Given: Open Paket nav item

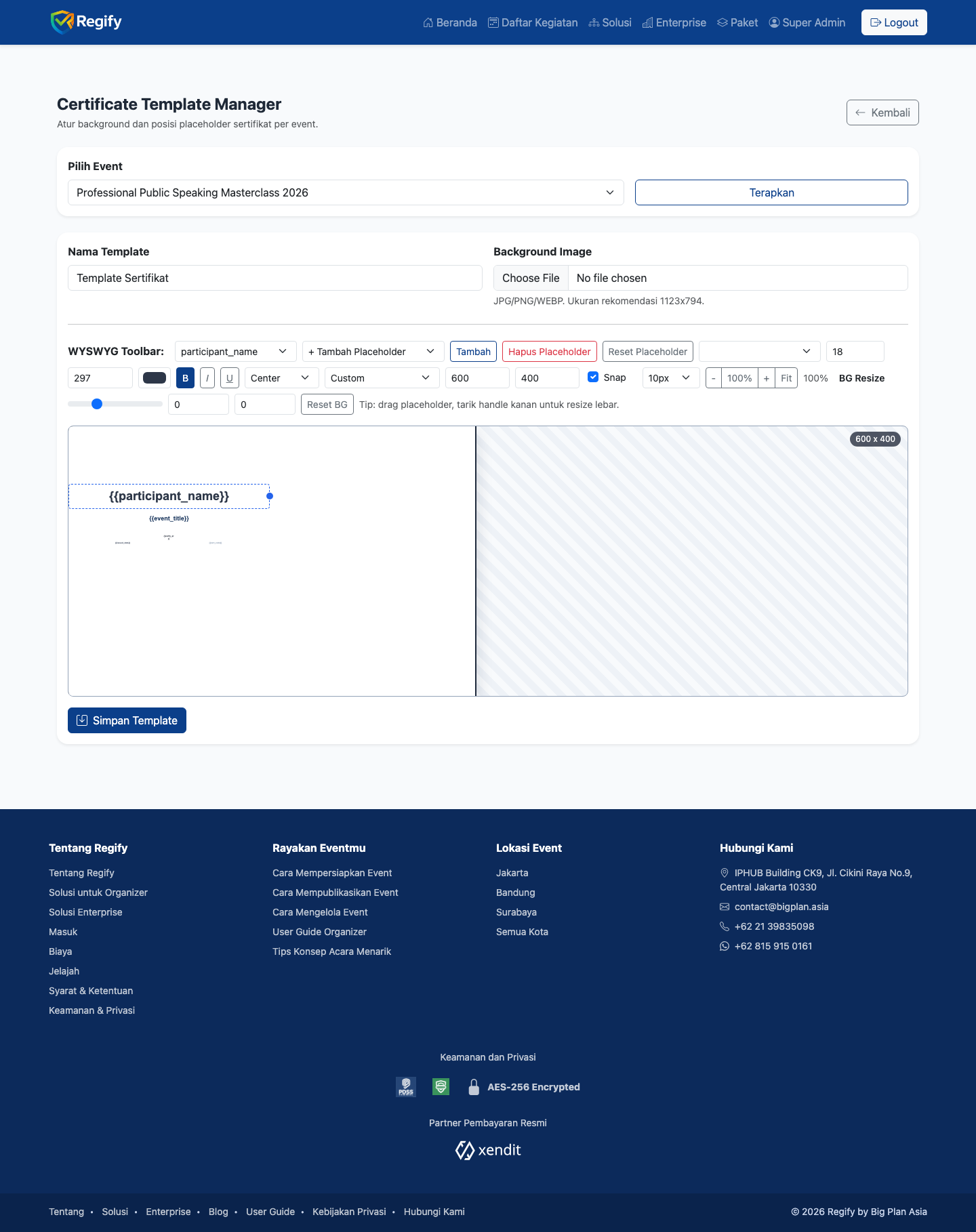Looking at the screenshot, I should [x=737, y=22].
